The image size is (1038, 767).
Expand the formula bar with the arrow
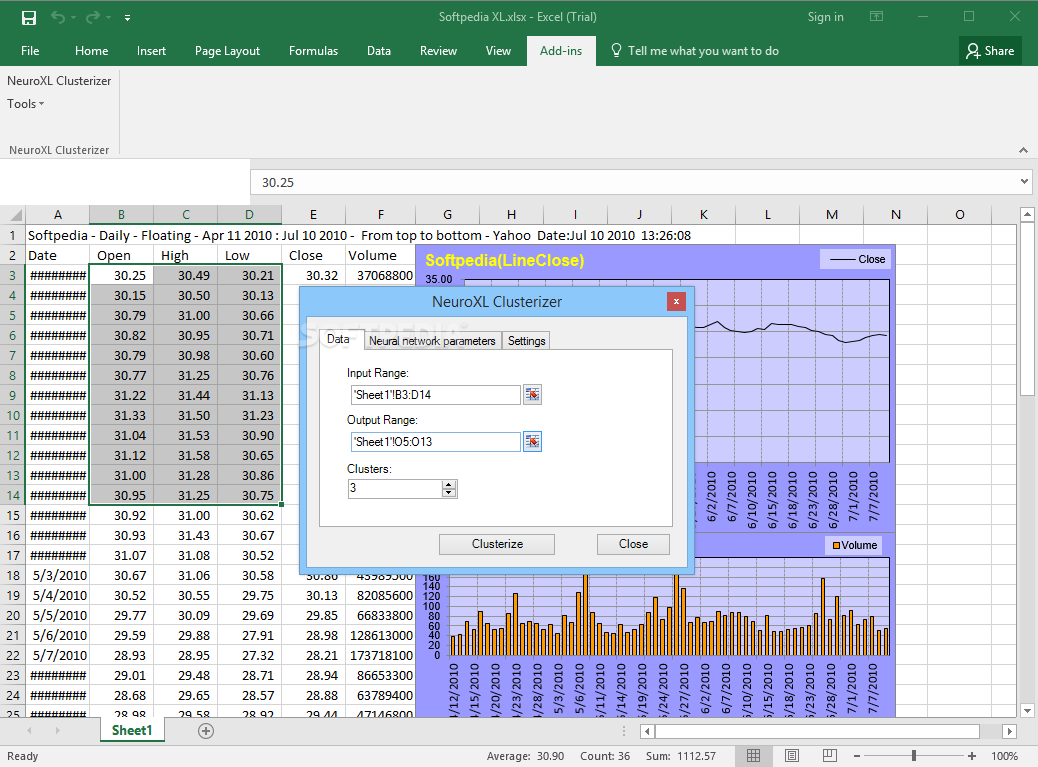pos(1024,181)
